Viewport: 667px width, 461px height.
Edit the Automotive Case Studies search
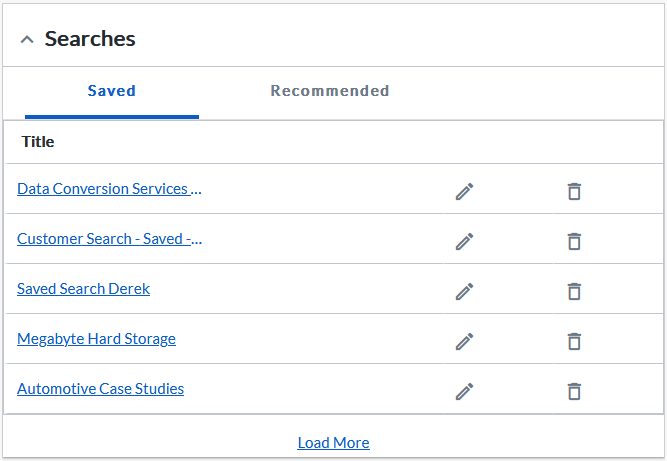[465, 392]
